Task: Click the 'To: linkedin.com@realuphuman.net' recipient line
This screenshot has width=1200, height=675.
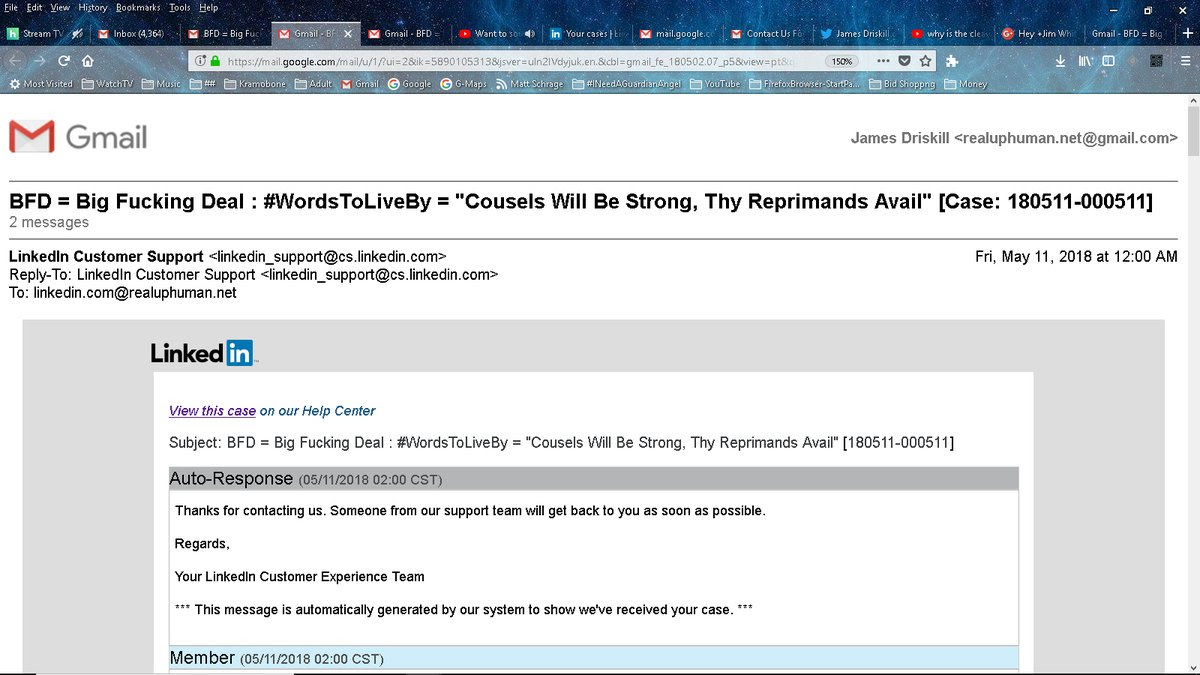Action: 123,293
